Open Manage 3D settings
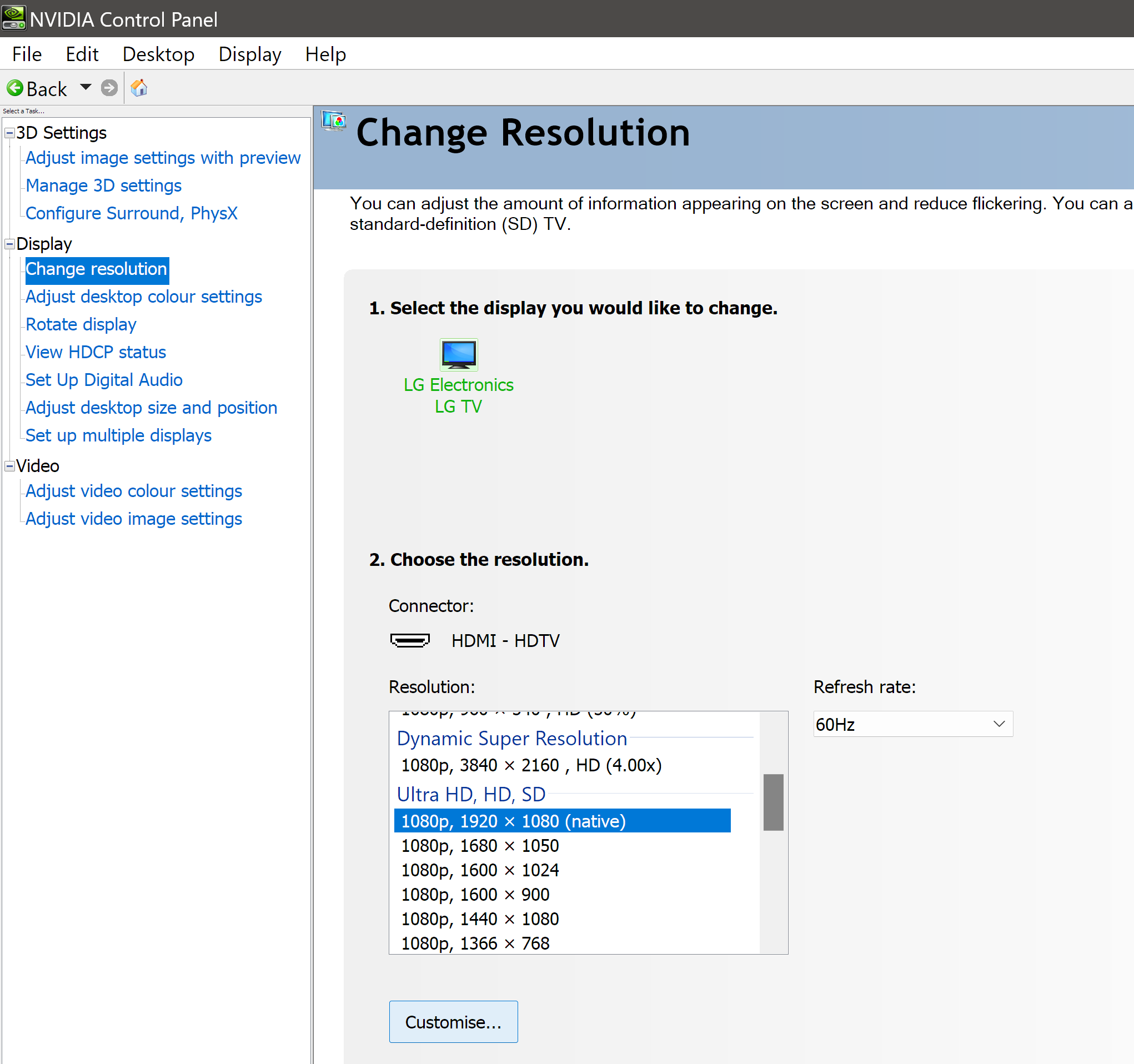The image size is (1134, 1064). (x=103, y=185)
